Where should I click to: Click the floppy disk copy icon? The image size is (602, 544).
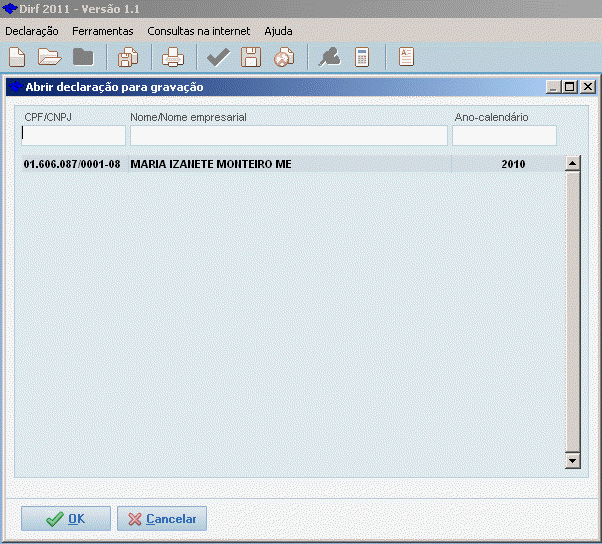point(128,57)
